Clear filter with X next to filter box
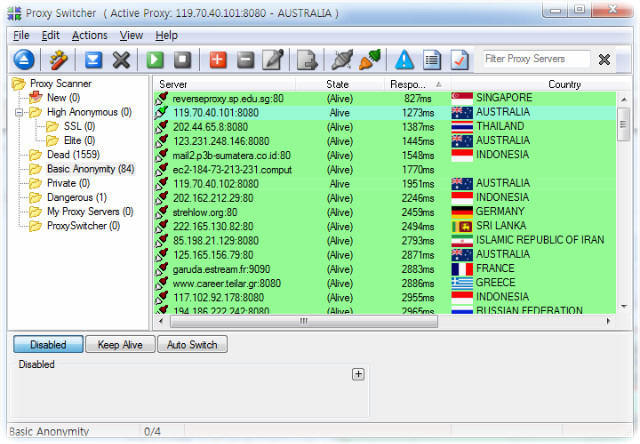The height and width of the screenshot is (444, 640). [604, 60]
